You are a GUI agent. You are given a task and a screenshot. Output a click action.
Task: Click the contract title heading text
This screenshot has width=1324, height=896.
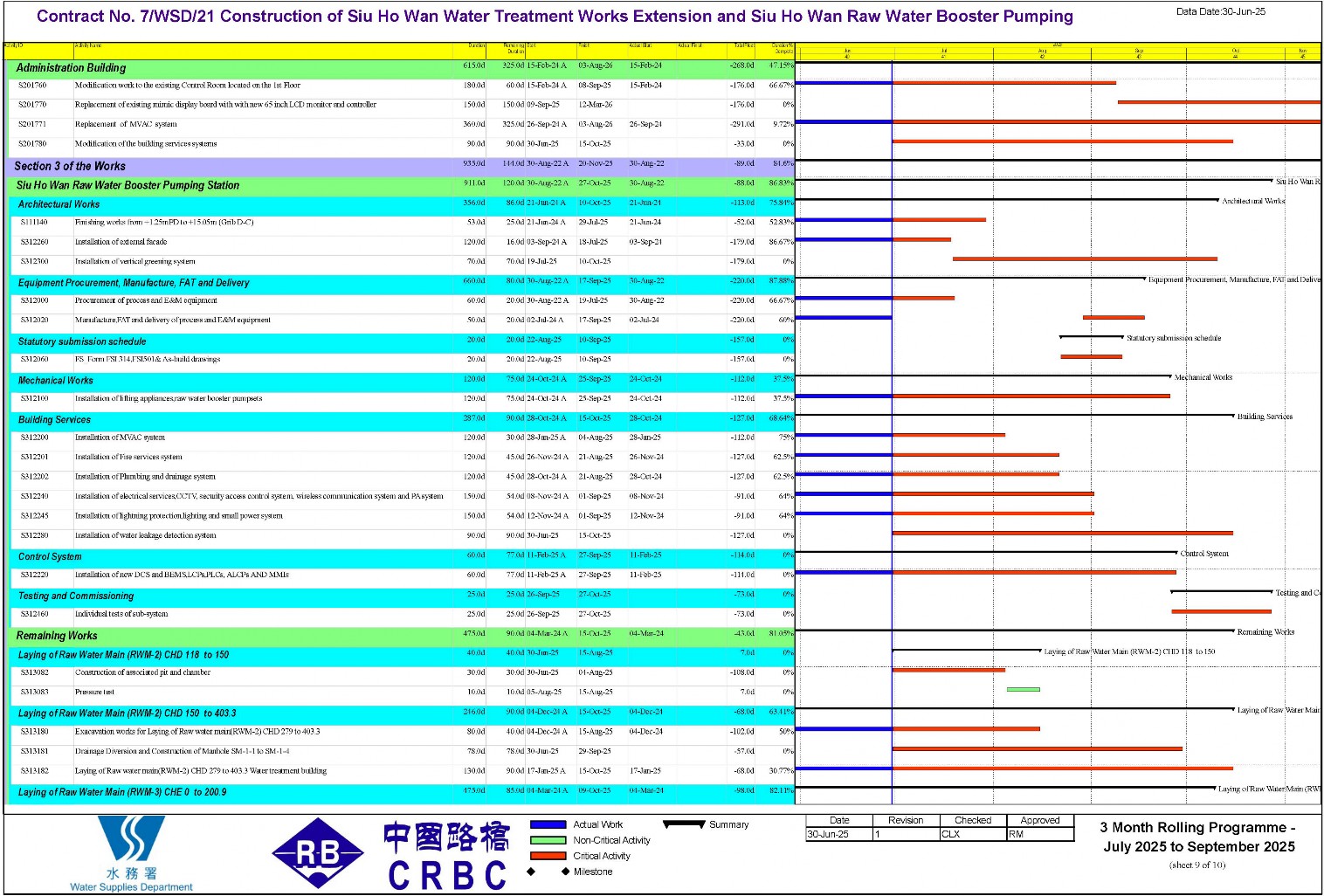(555, 17)
